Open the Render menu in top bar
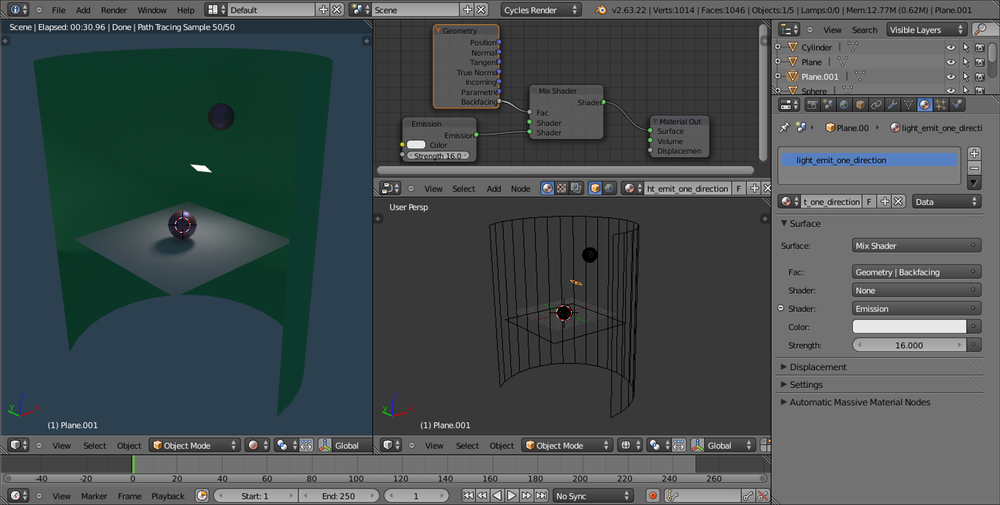This screenshot has height=505, width=1000. 114,10
